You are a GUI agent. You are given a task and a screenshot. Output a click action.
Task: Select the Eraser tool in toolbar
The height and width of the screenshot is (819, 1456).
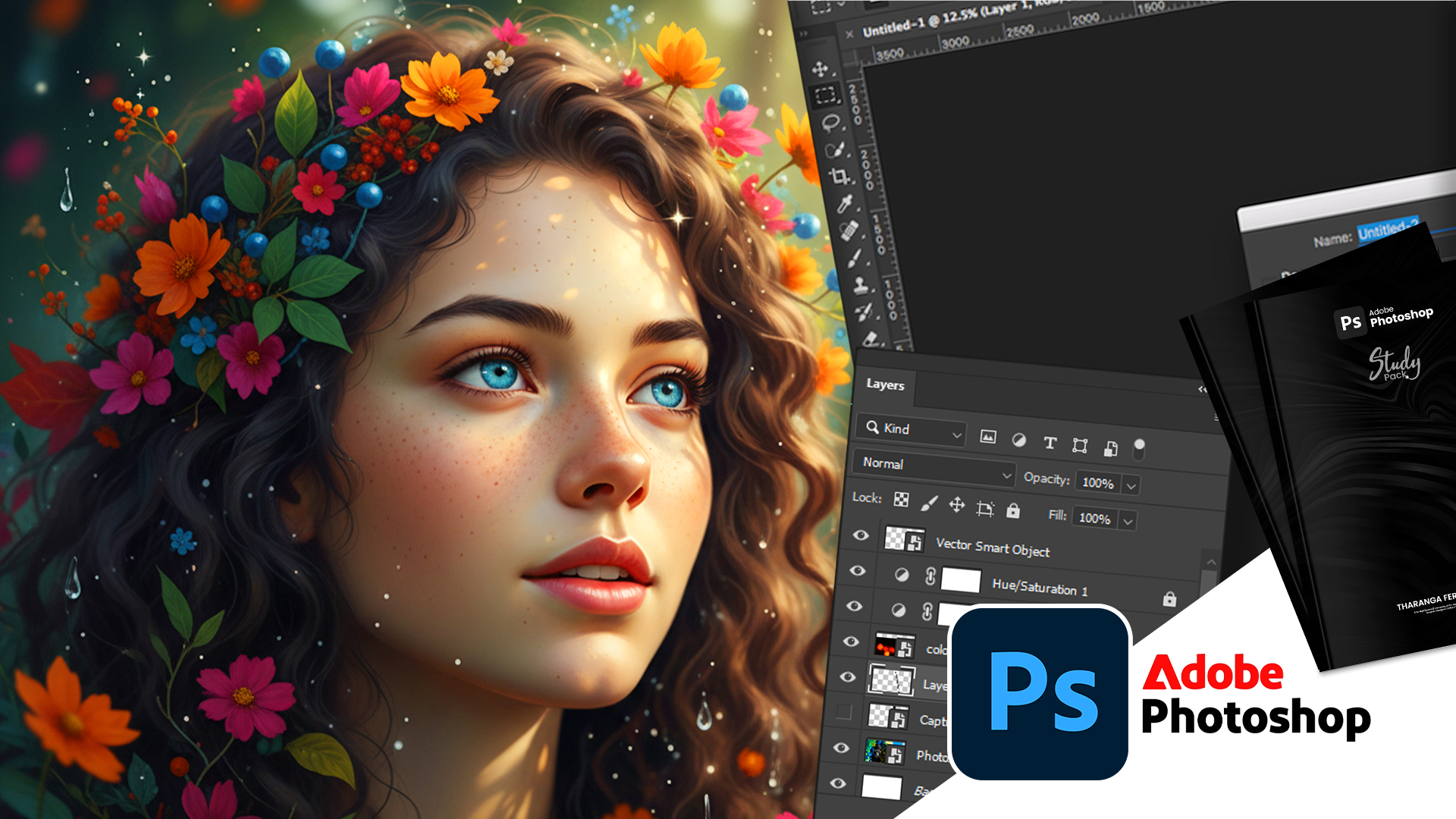pyautogui.click(x=871, y=338)
